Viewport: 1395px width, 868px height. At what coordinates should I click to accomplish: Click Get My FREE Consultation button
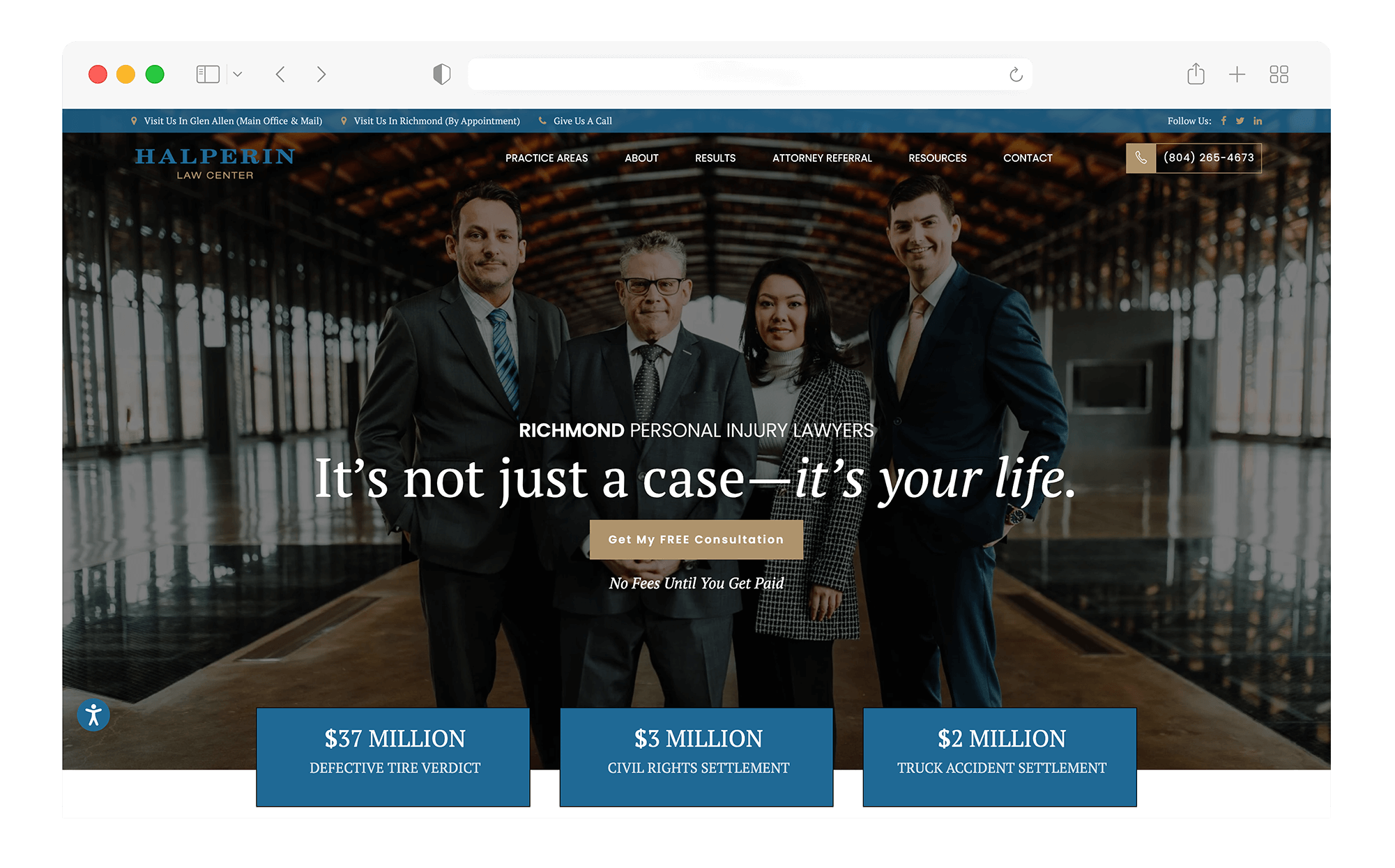[697, 540]
